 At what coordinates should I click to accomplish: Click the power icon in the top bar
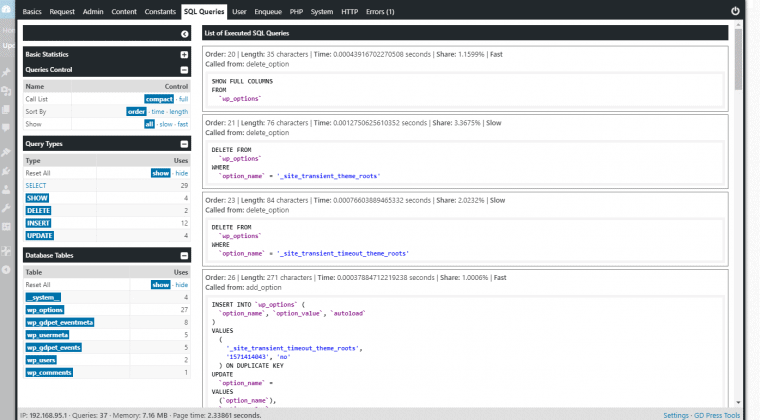pyautogui.click(x=735, y=11)
